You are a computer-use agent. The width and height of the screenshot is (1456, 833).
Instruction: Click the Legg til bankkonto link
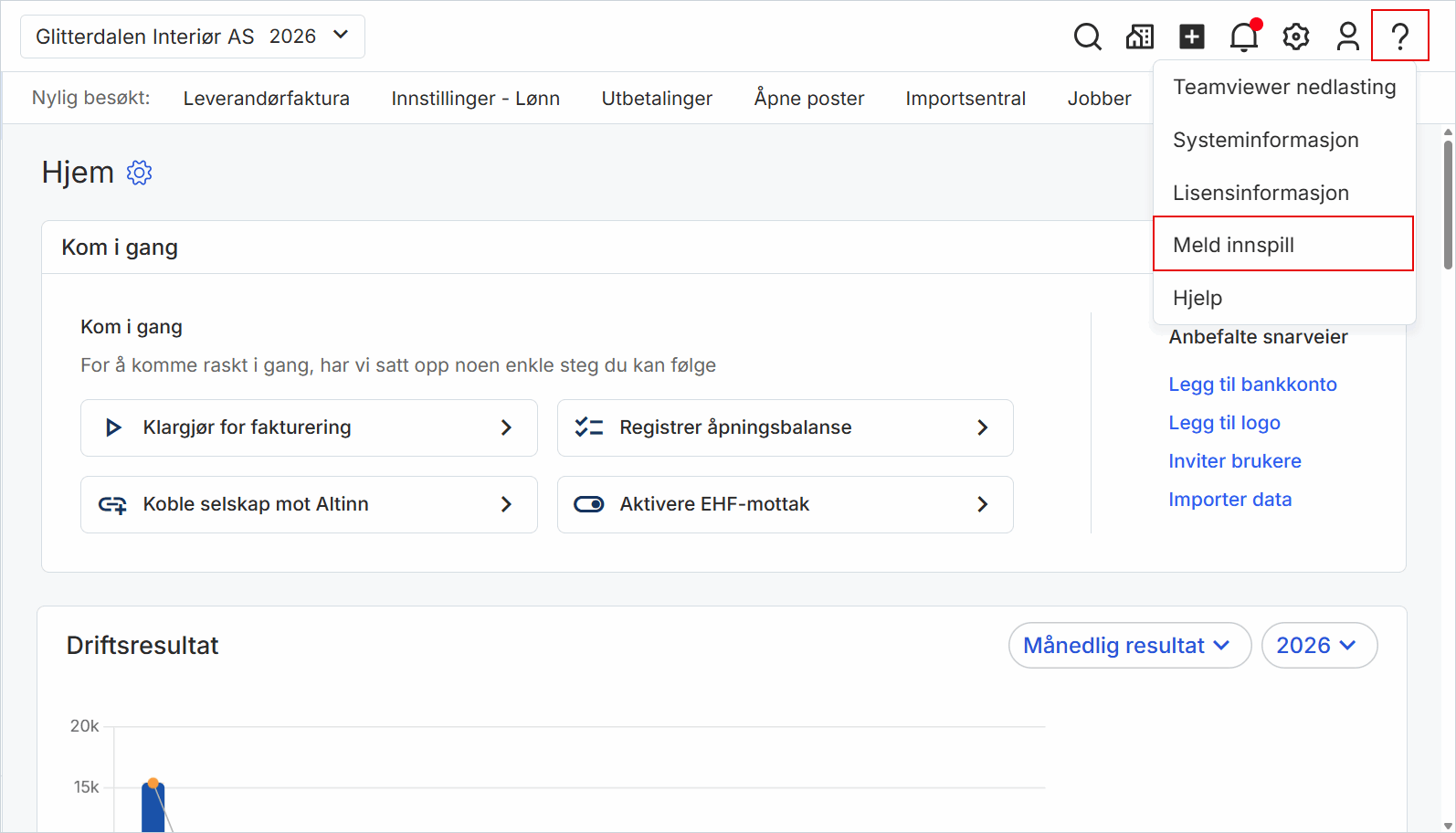tap(1252, 385)
